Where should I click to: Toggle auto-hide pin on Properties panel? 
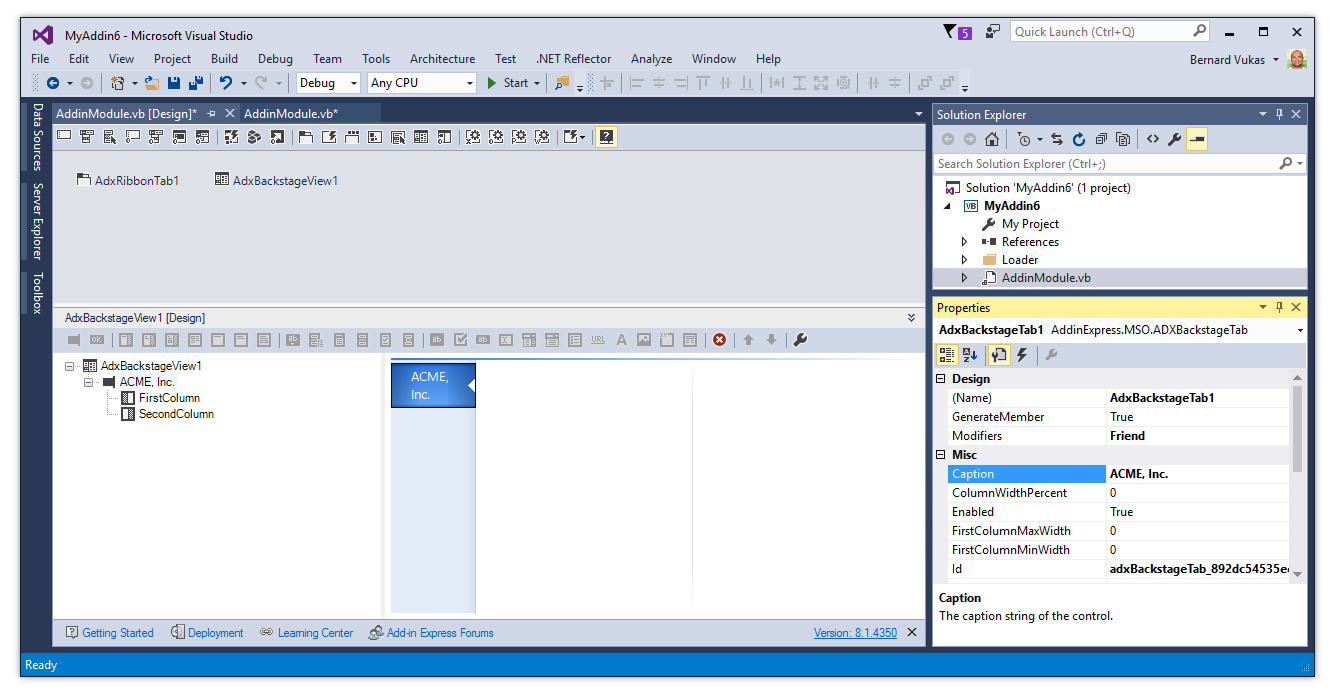click(1279, 307)
